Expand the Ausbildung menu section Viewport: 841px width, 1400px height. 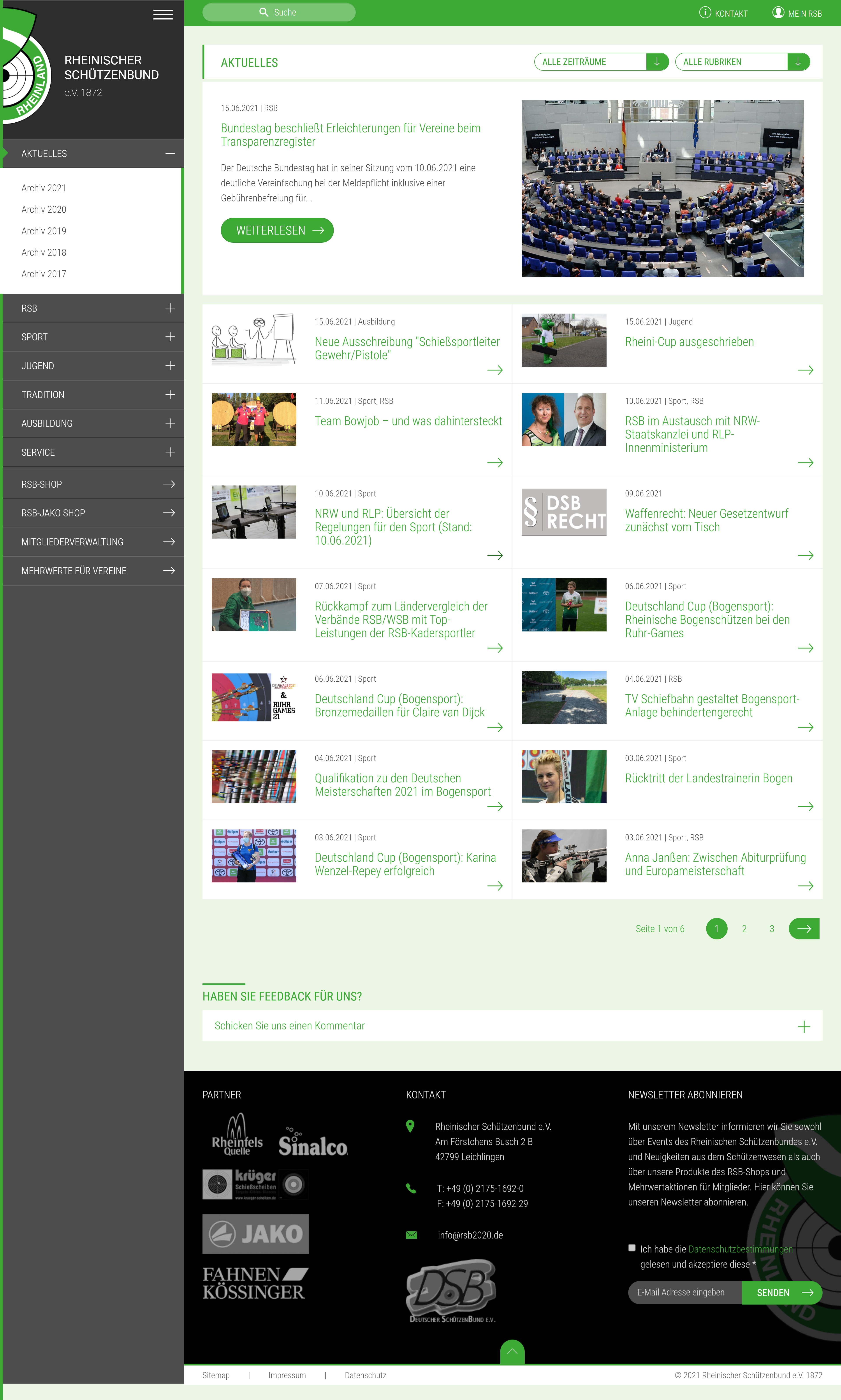[x=170, y=423]
